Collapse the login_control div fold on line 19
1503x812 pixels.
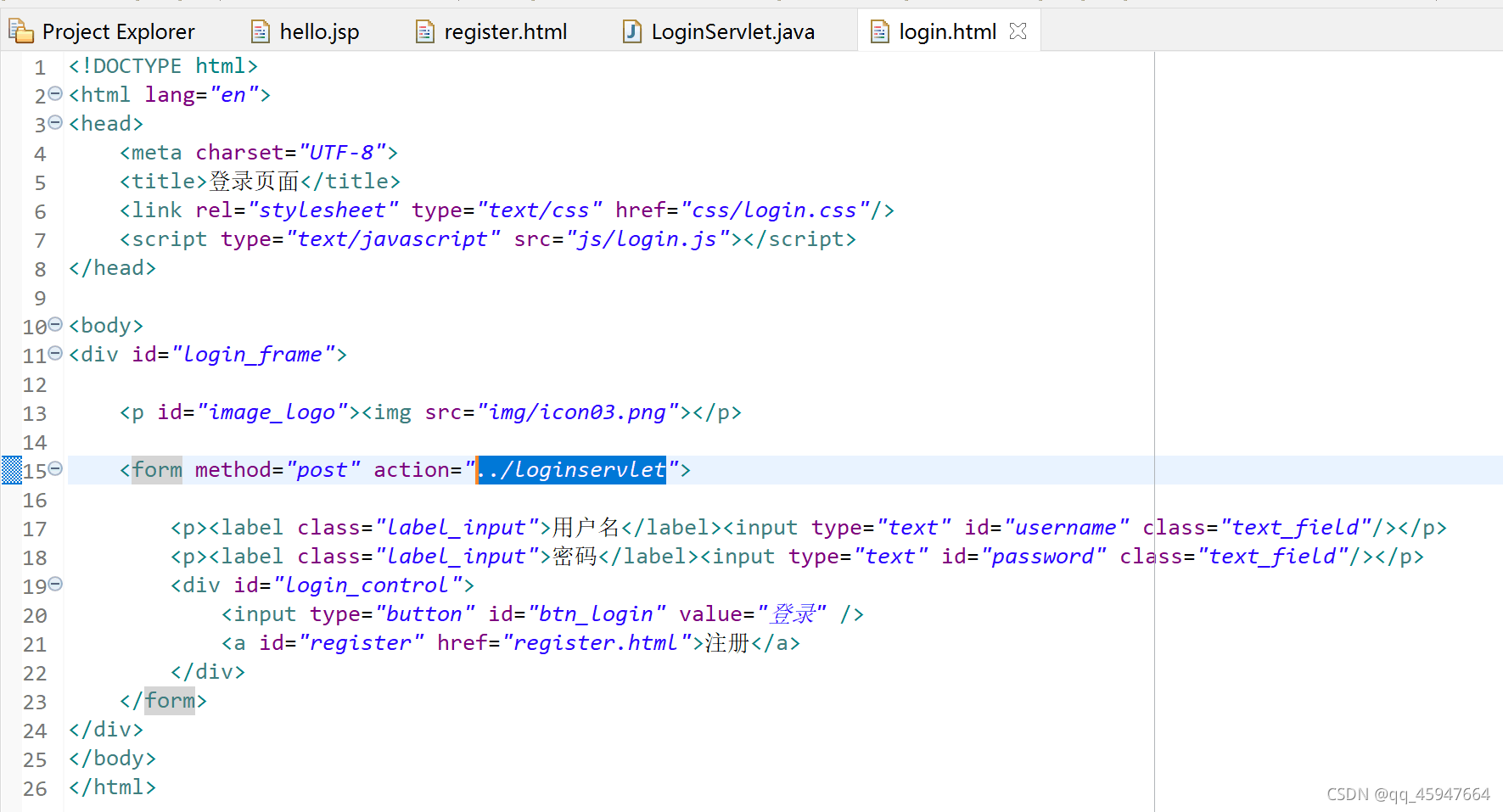point(55,584)
